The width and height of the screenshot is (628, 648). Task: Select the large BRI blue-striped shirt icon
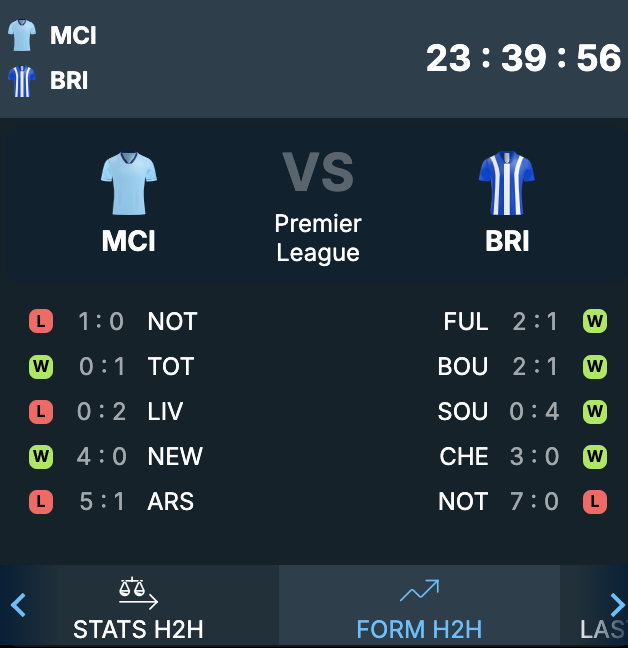507,183
